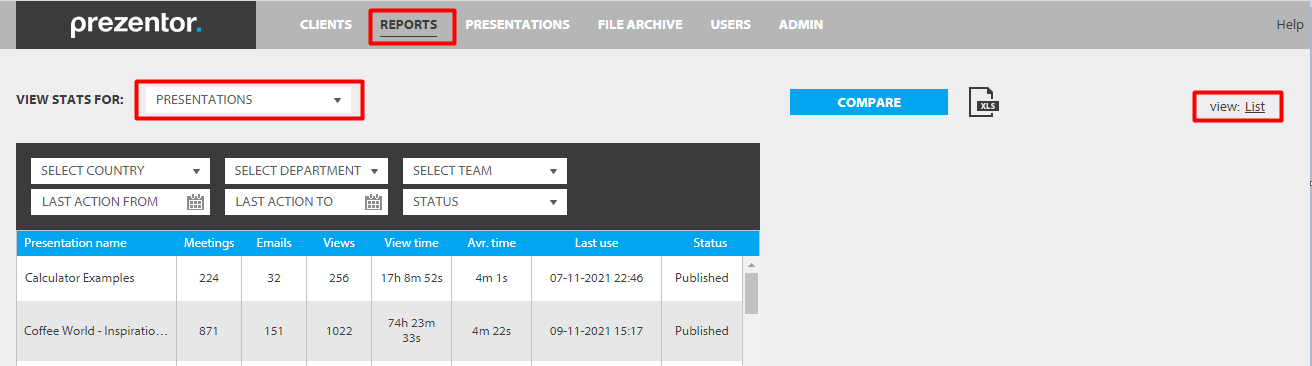Open the View Stats For Presentations dropdown
The image size is (1312, 366).
[249, 100]
